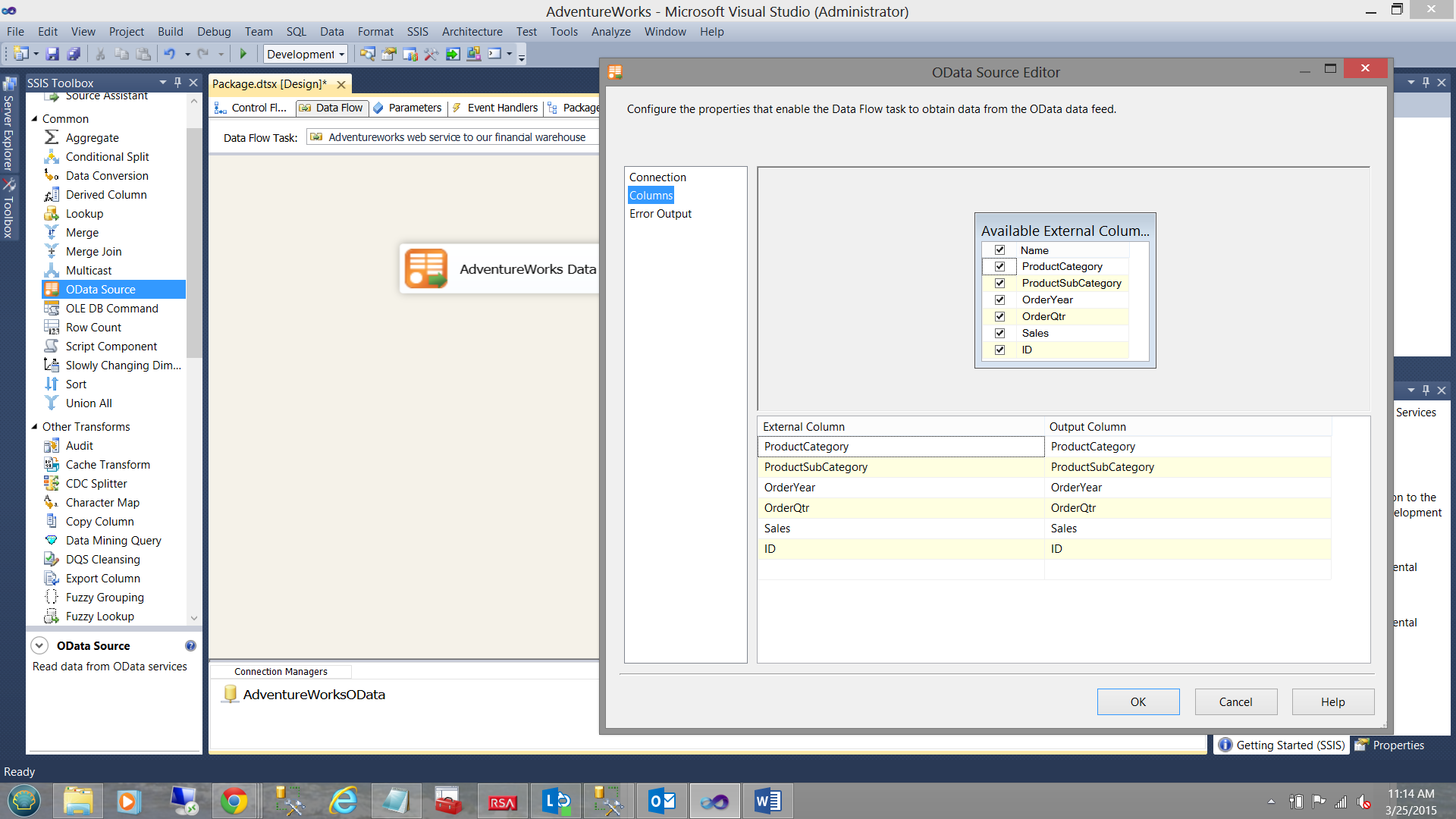
Task: Click the Undo toolbar icon
Action: (169, 54)
